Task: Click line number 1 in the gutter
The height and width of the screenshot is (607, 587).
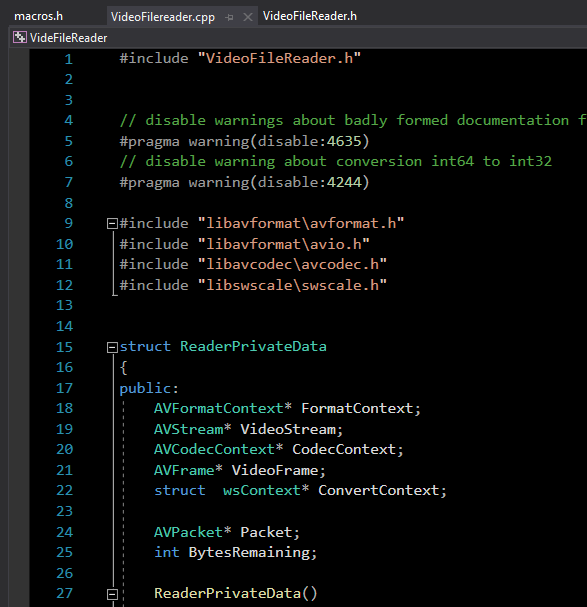Action: point(69,59)
